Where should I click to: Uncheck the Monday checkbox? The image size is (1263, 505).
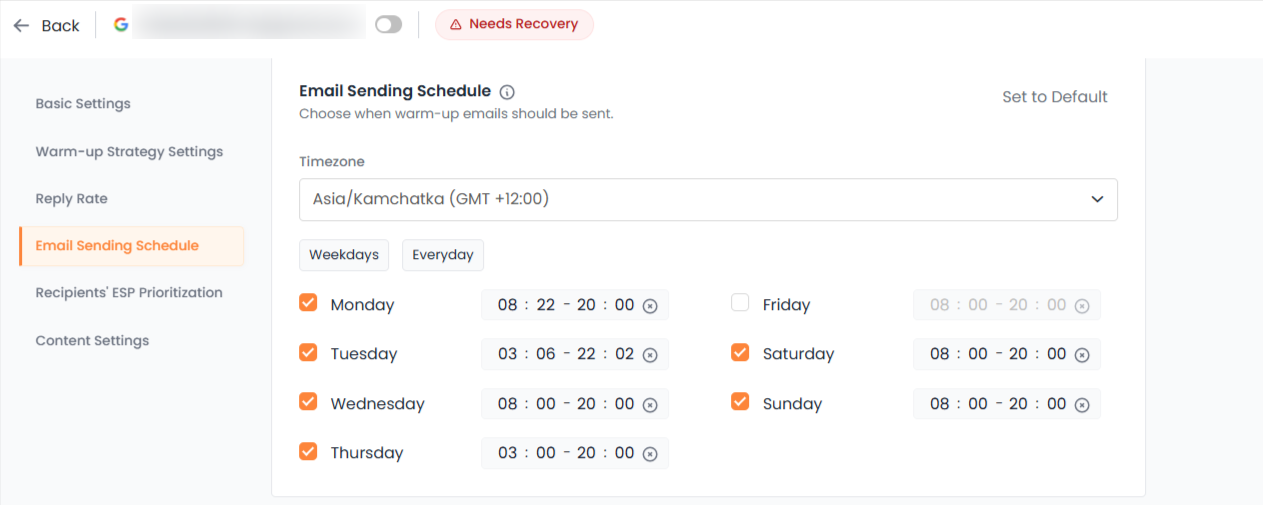(x=308, y=303)
